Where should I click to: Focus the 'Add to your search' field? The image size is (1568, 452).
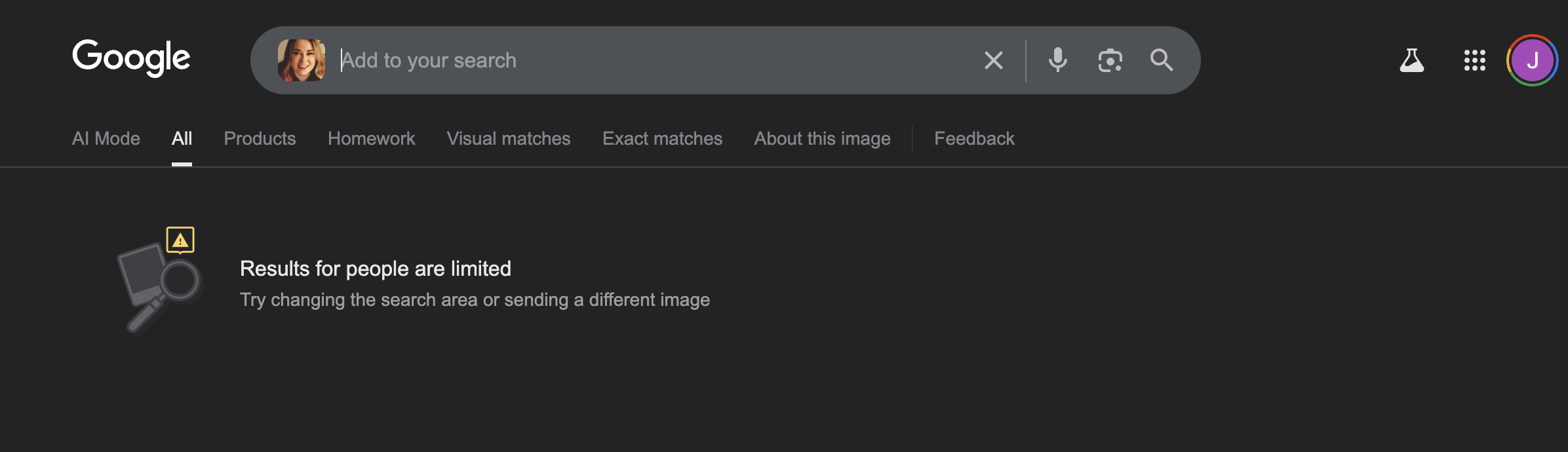tap(656, 60)
